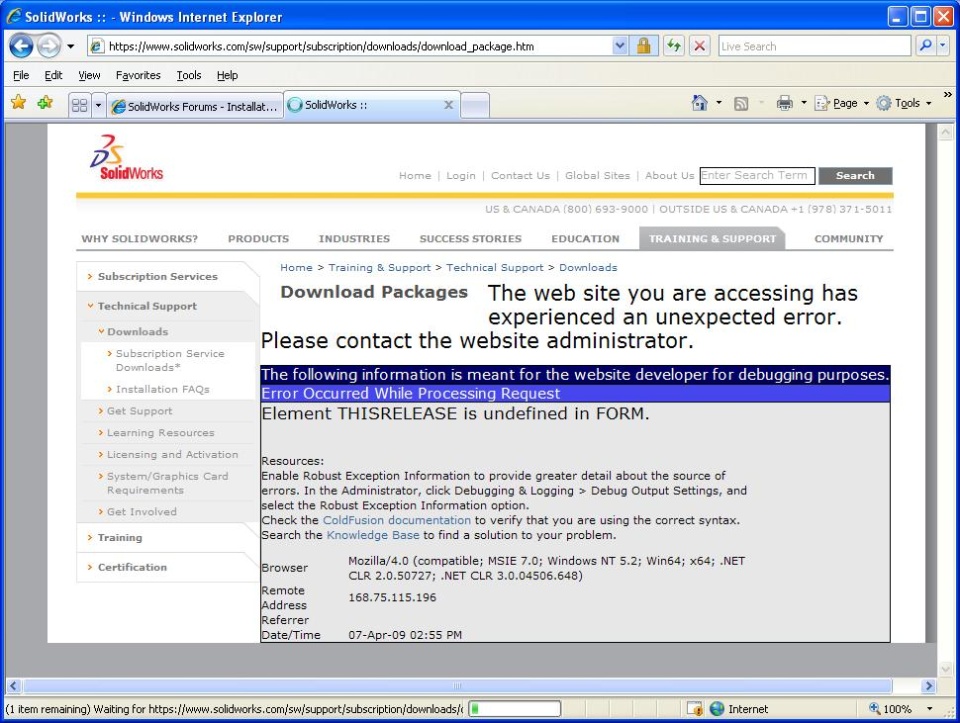The height and width of the screenshot is (723, 960).
Task: Open Print options dropdown arrow
Action: pyautogui.click(x=804, y=103)
